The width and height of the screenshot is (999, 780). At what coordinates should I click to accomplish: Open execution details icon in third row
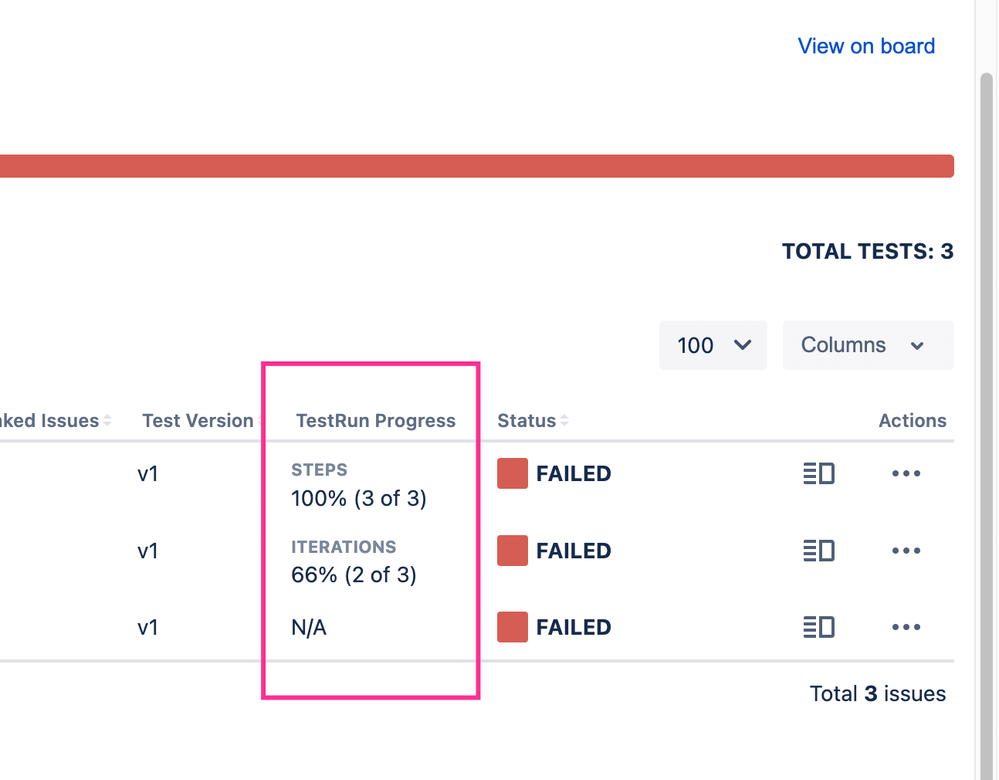(818, 628)
